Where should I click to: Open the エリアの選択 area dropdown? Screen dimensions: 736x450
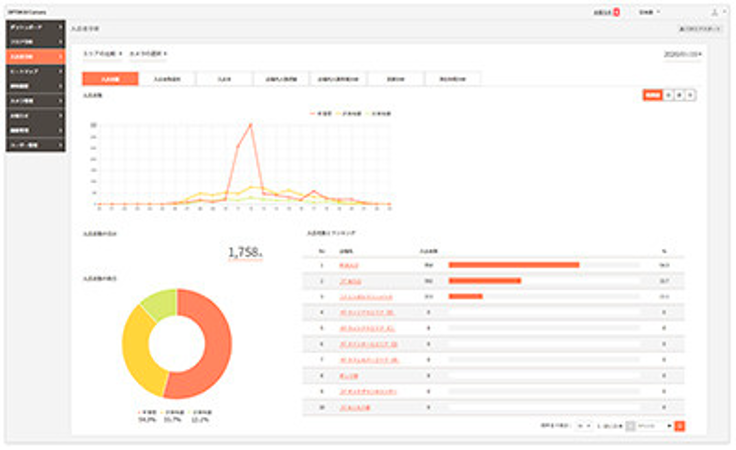(102, 53)
